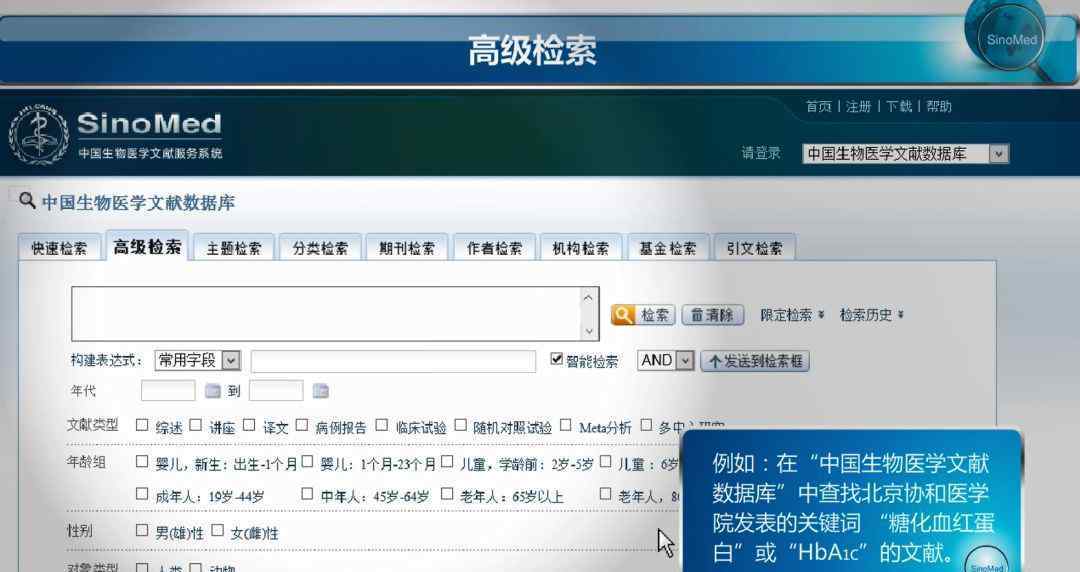The width and height of the screenshot is (1080, 572).
Task: Click the 中国生物医学文献数据库 heading text
Action: 138,203
